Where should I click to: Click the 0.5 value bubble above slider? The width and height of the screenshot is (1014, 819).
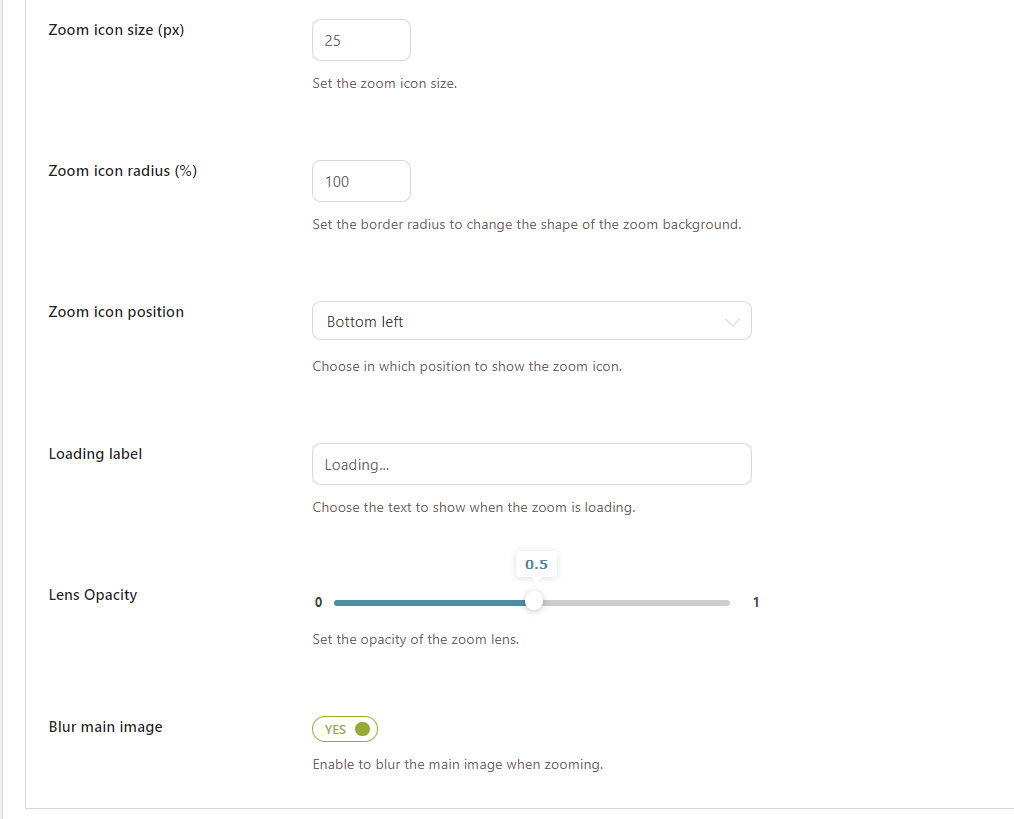[x=536, y=564]
